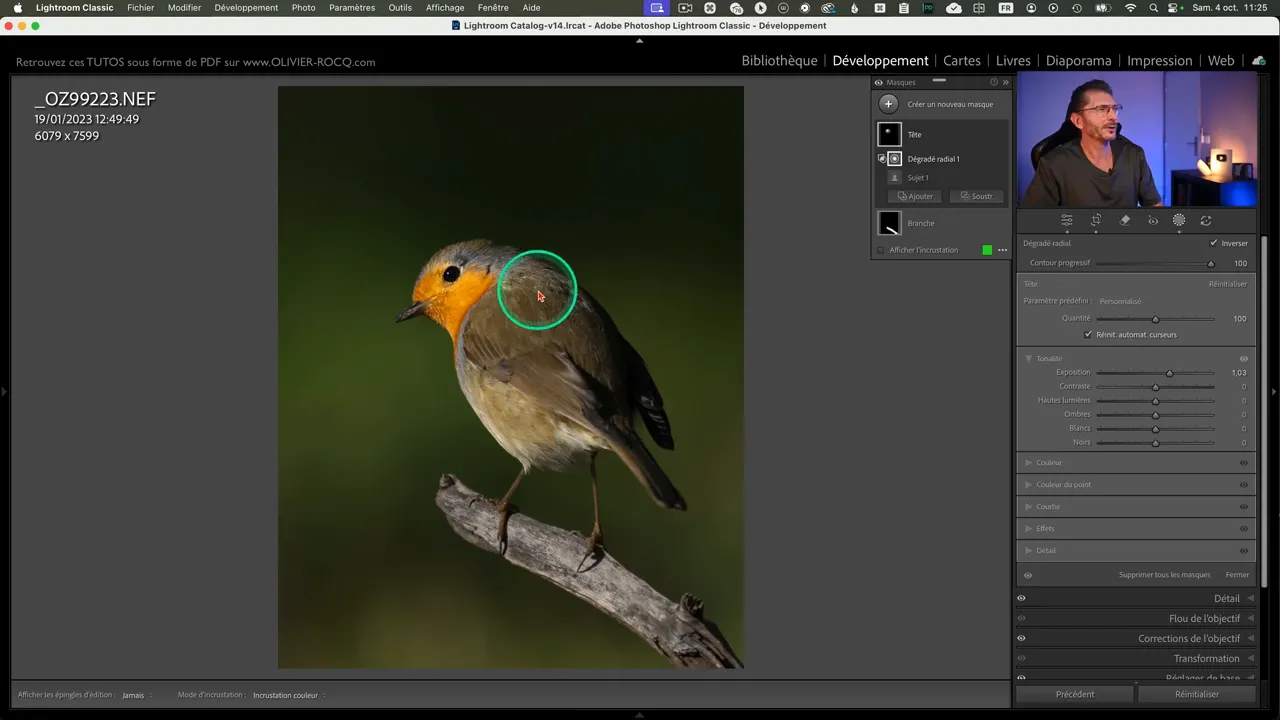1280x720 pixels.
Task: Uncheck the Inverser checkbox
Action: 1213,243
